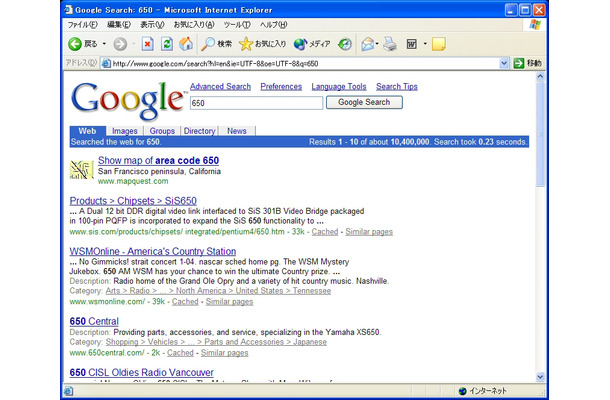
Task: Open the Search magnifier toolbar icon
Action: pyautogui.click(x=208, y=44)
